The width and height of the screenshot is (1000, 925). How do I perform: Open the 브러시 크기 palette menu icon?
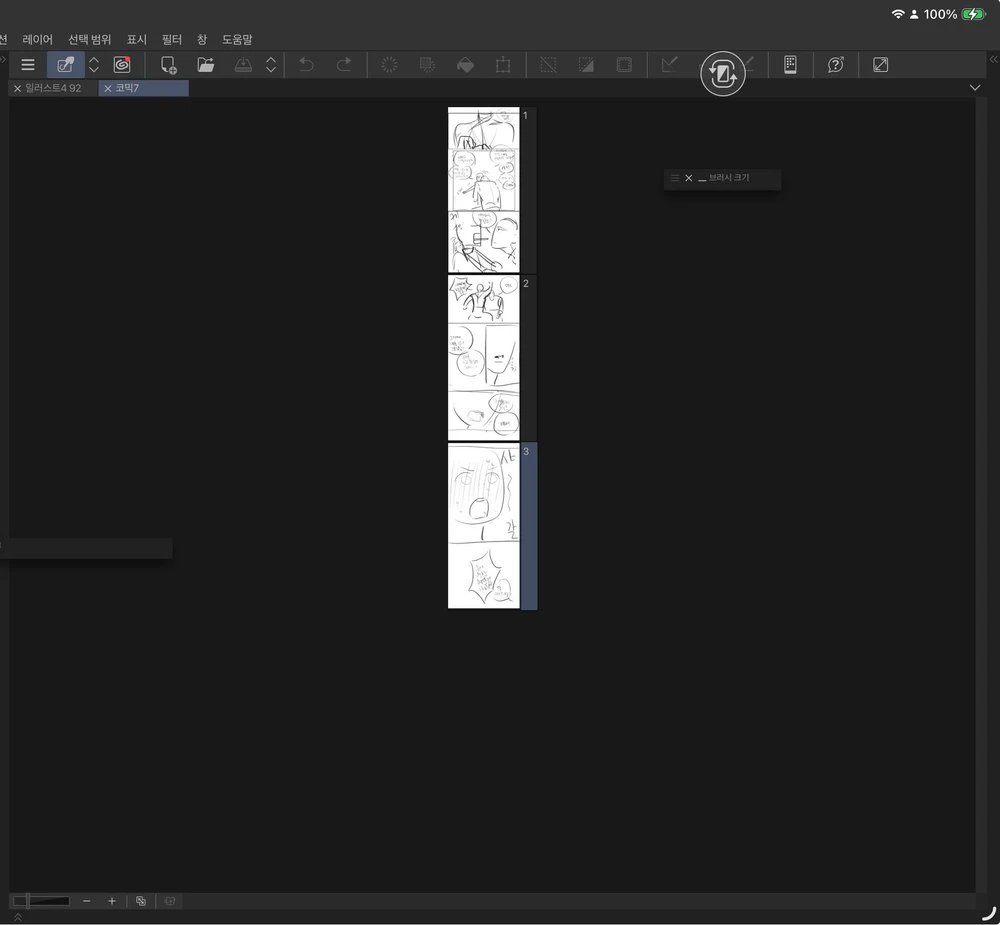point(675,178)
